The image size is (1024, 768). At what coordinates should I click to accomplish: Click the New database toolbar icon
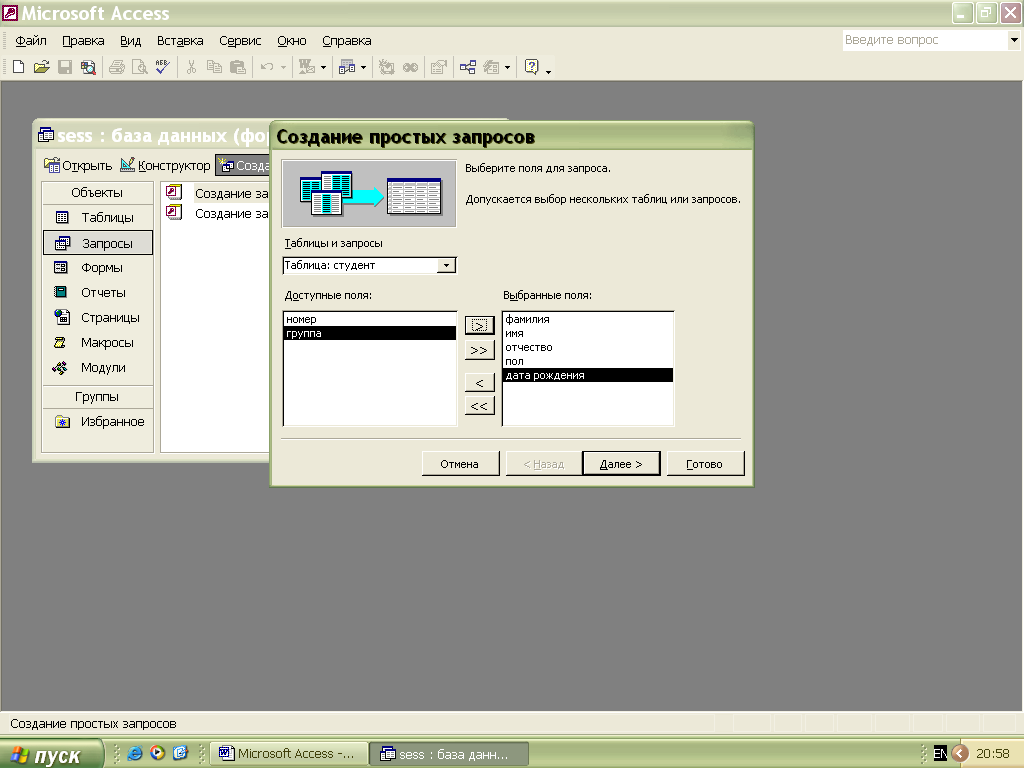click(18, 67)
